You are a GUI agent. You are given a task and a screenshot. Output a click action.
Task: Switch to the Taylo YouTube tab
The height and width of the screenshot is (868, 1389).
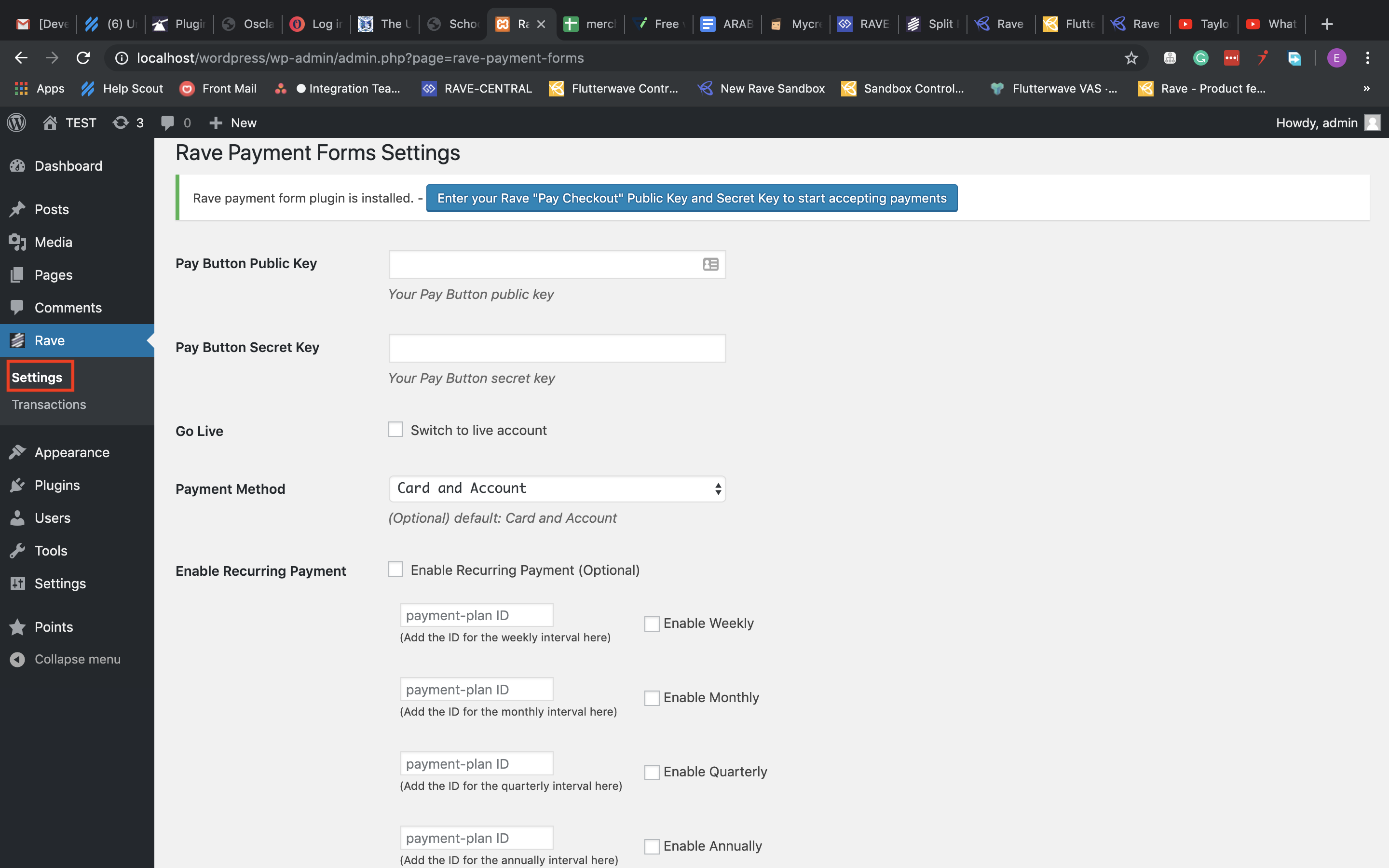(1204, 24)
